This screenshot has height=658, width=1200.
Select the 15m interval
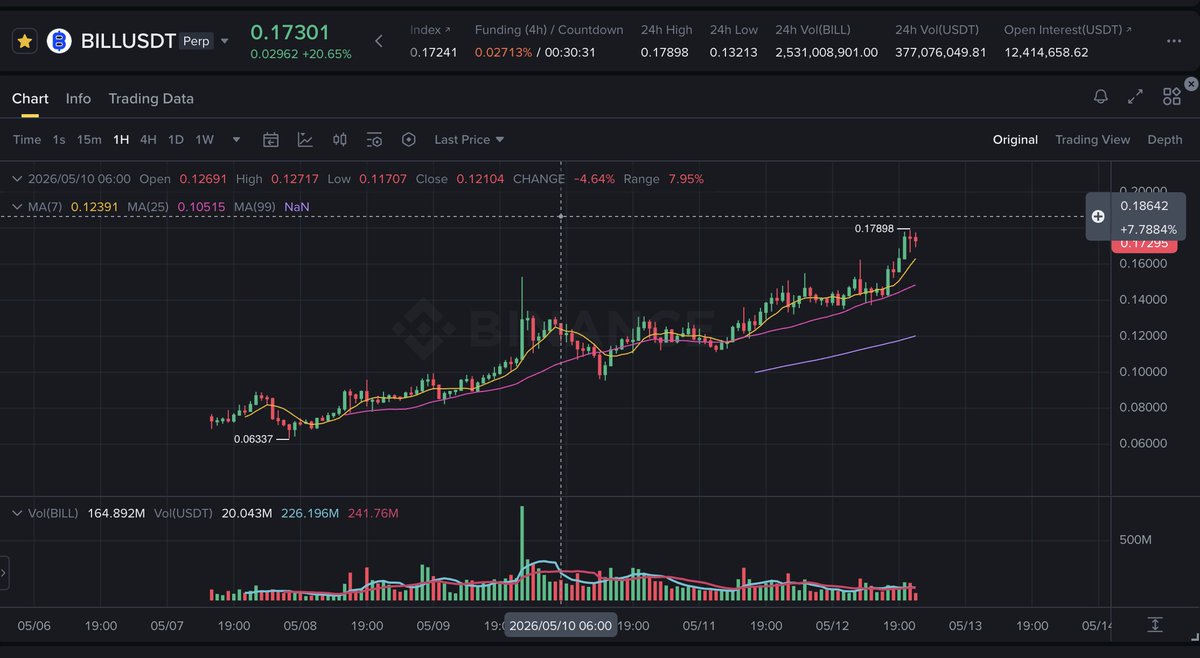[89, 139]
